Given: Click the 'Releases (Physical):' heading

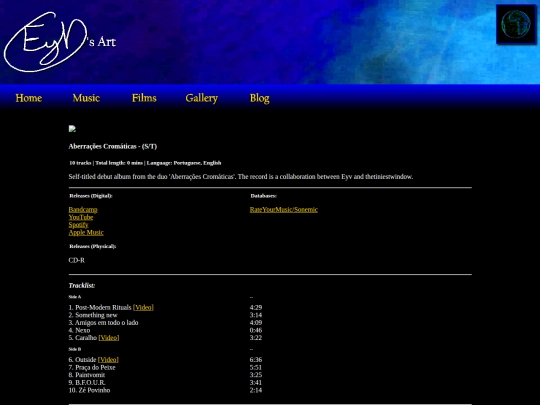Looking at the screenshot, I should pos(93,246).
